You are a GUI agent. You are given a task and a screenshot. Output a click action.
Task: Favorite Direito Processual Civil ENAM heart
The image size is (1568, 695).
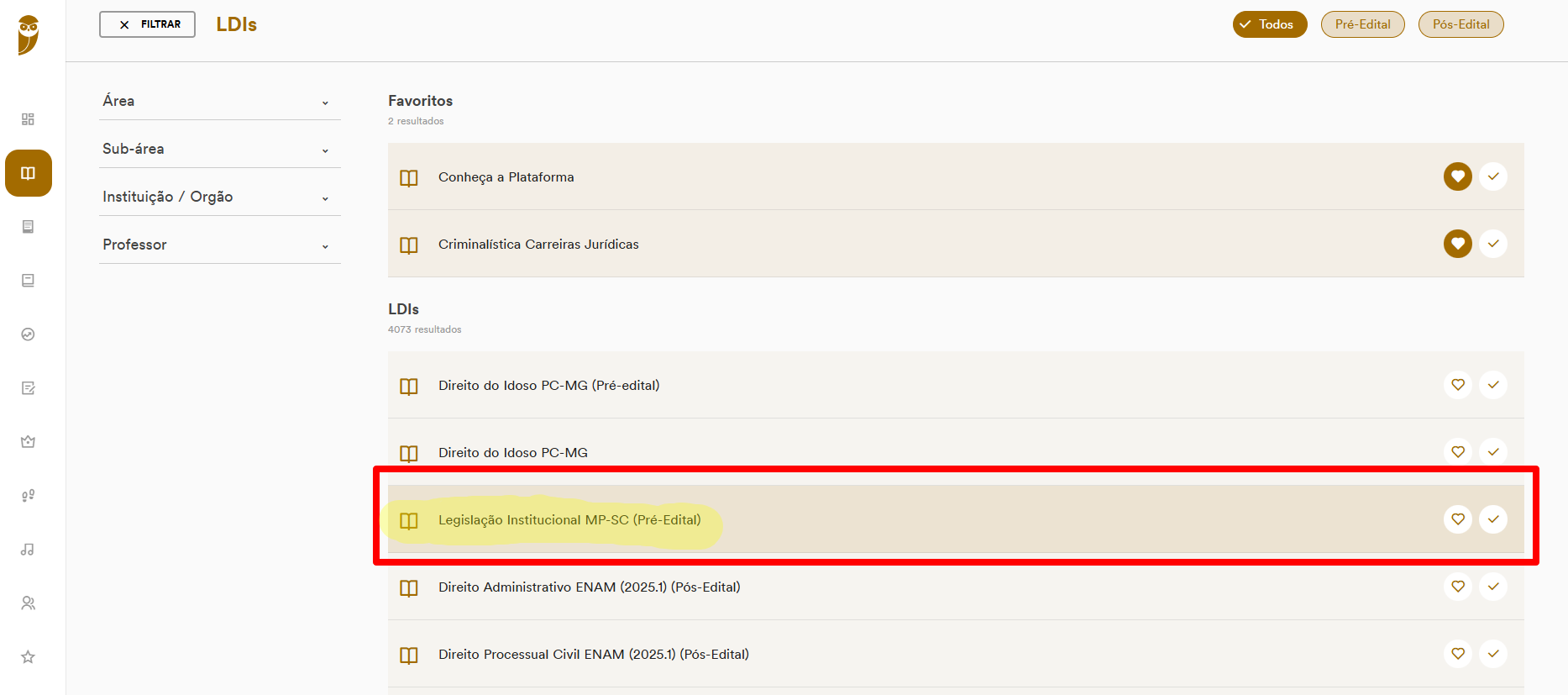(1458, 654)
